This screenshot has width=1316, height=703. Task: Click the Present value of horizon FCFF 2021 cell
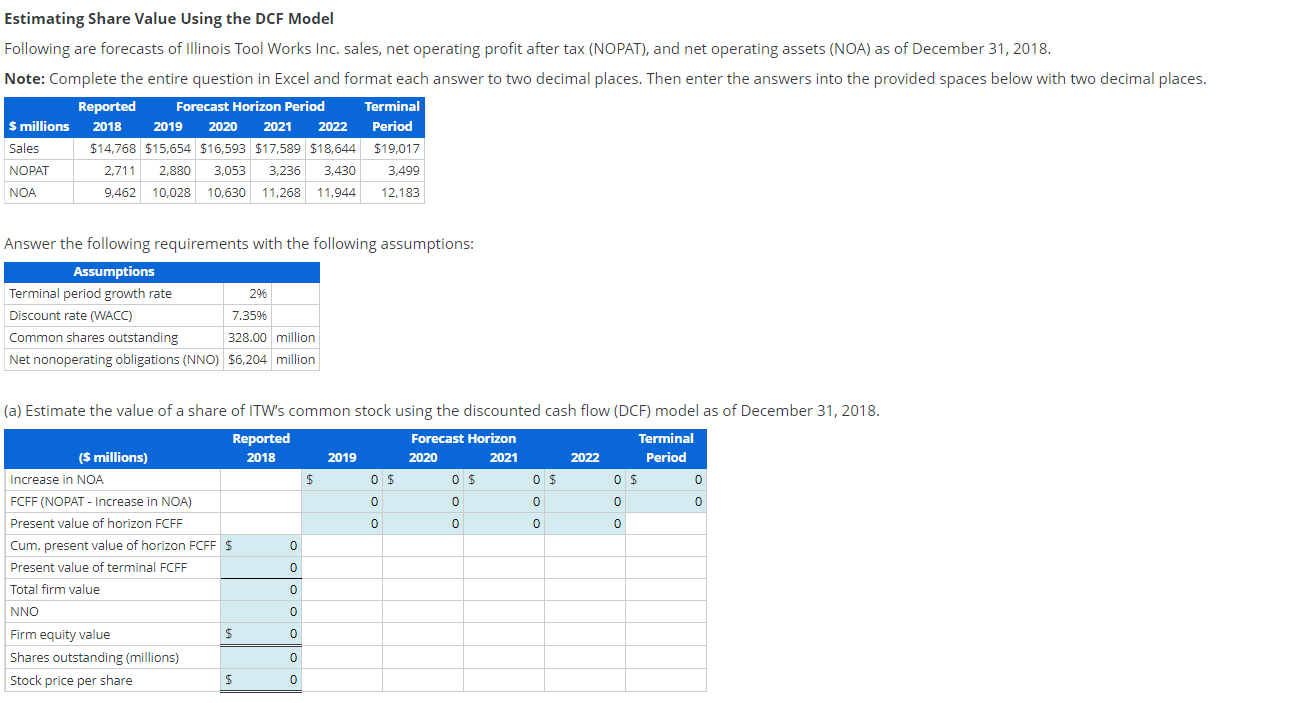[505, 523]
